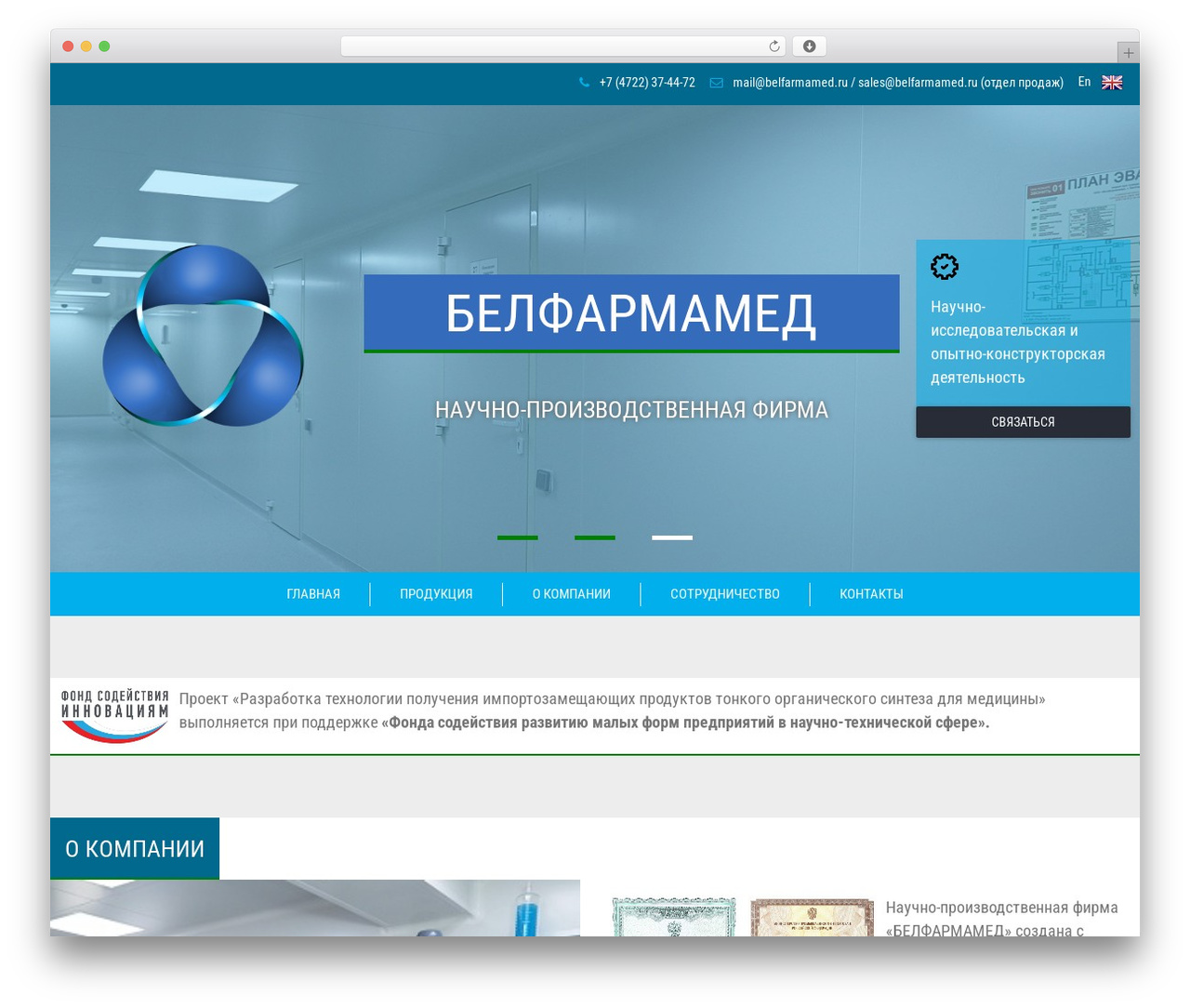This screenshot has width=1190, height=1008.
Task: Open the О КОМПАНИИ menu item
Action: [x=572, y=594]
